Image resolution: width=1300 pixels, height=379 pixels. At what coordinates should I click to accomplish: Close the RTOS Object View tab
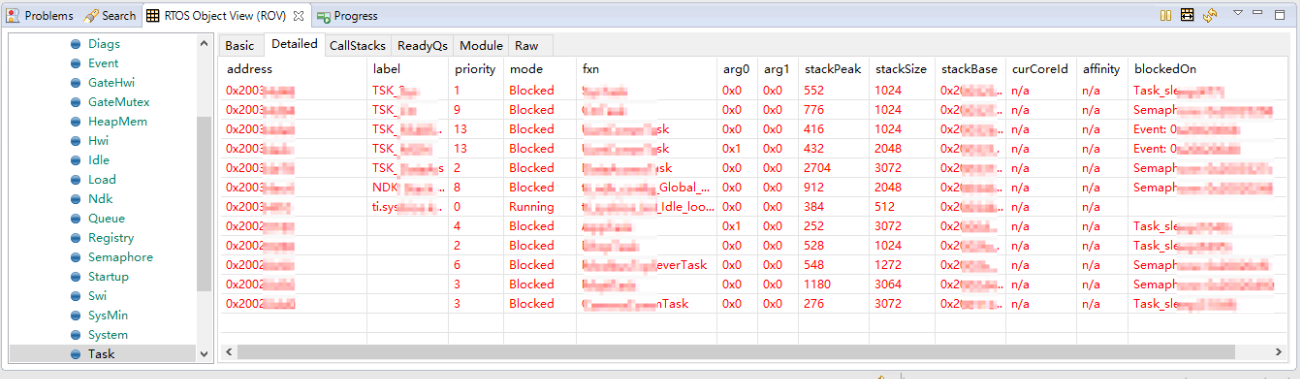(x=299, y=16)
